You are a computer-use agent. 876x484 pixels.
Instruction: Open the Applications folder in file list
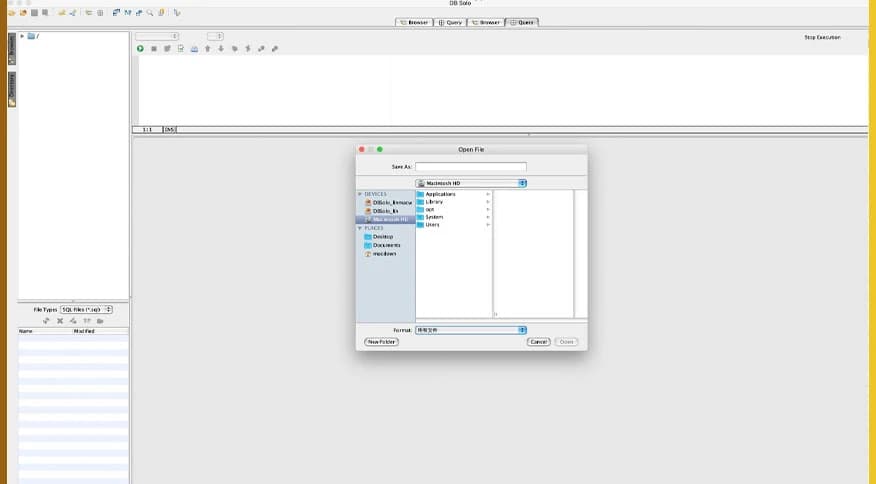point(440,194)
